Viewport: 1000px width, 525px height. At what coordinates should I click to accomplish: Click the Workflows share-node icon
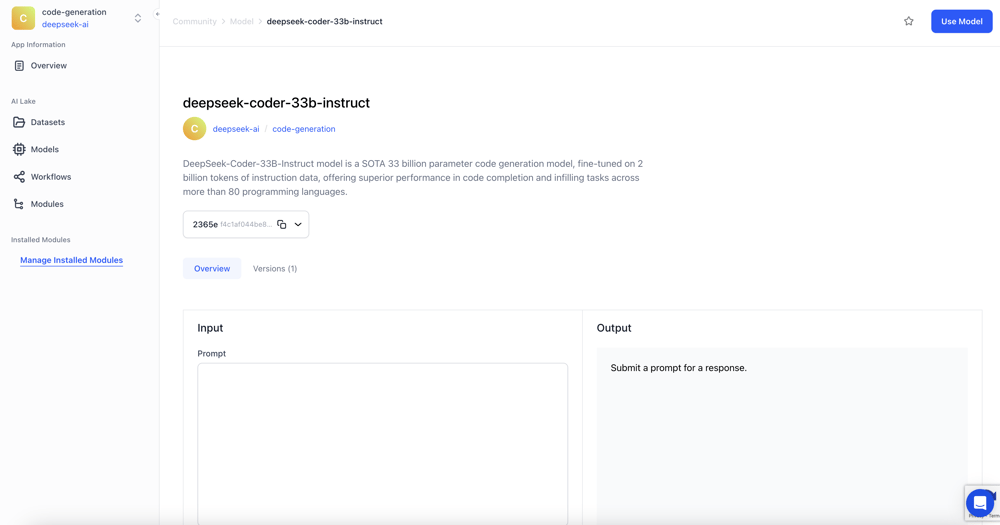[19, 177]
